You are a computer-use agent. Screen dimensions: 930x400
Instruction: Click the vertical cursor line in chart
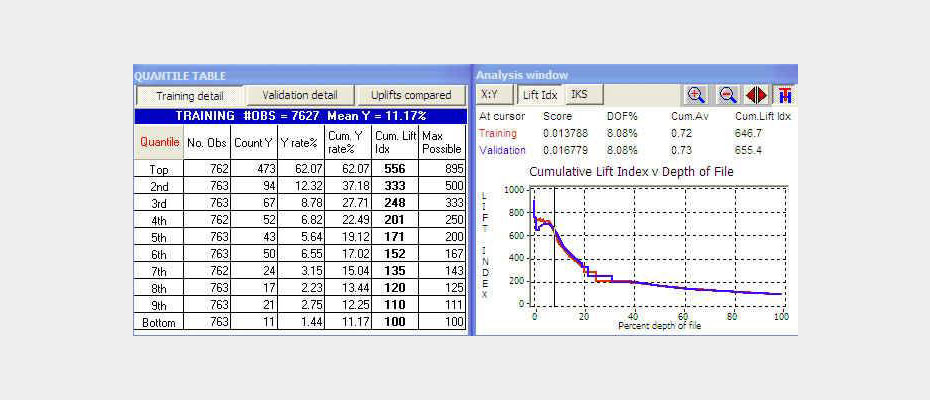point(555,245)
